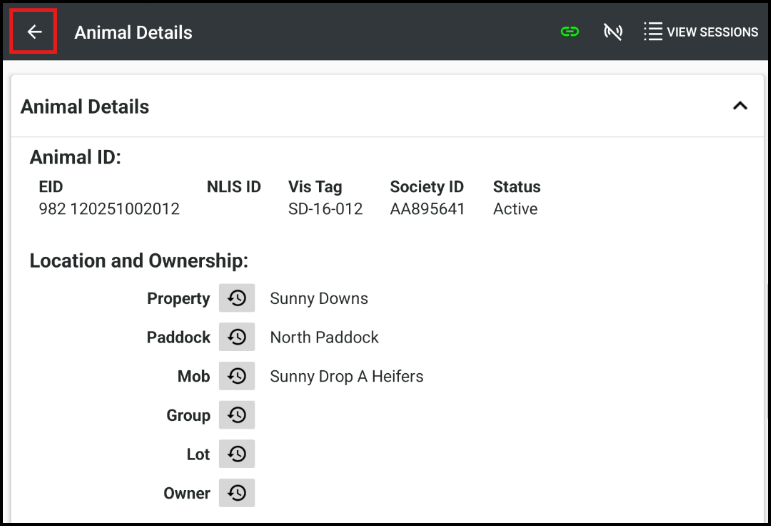Click the Active status value
Screen dimensions: 771x526
coord(515,209)
